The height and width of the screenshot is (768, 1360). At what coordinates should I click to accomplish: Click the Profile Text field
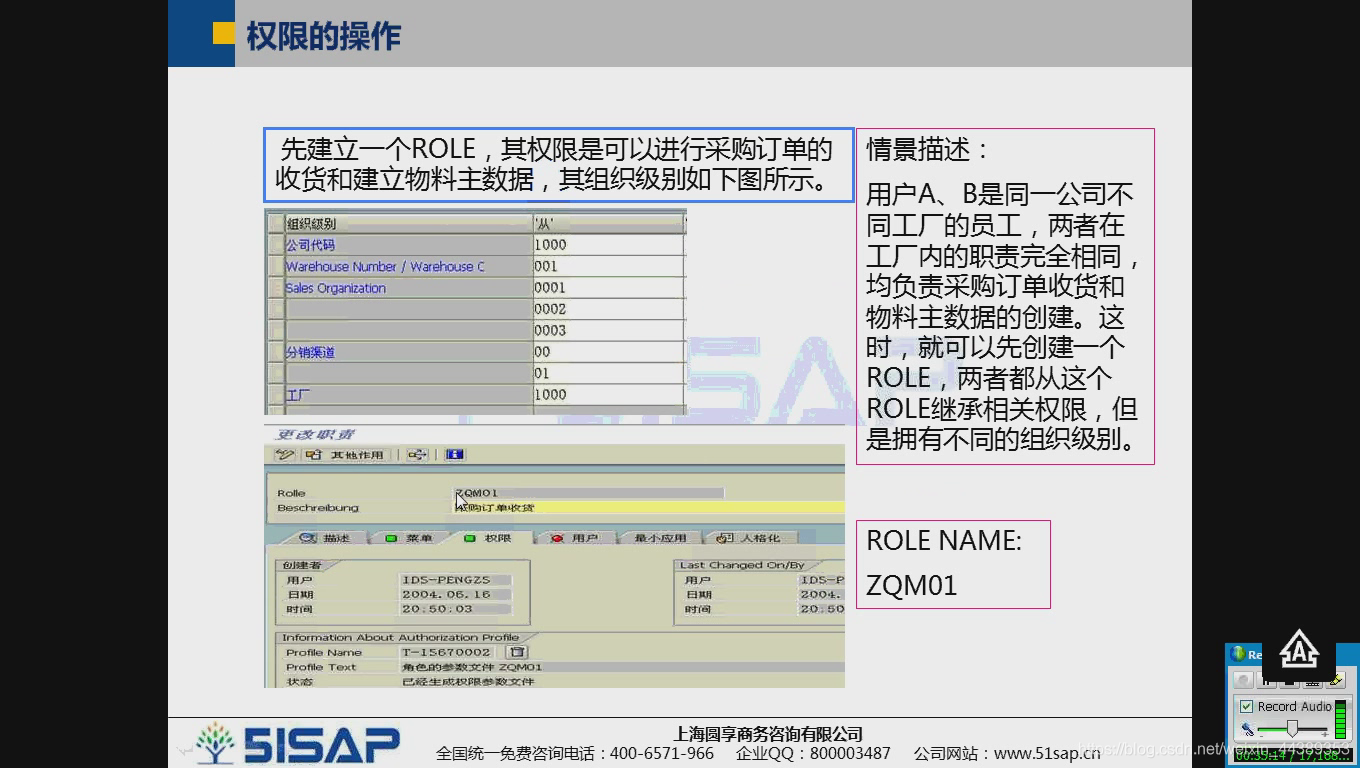622,667
